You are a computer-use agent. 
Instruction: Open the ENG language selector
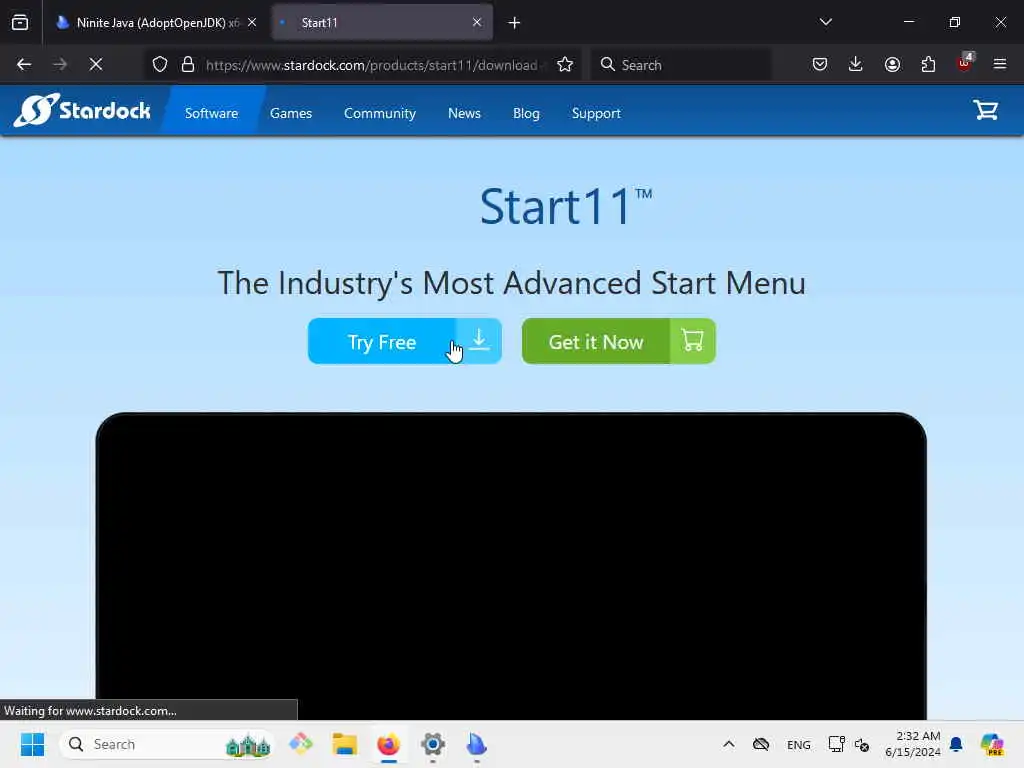(x=799, y=744)
